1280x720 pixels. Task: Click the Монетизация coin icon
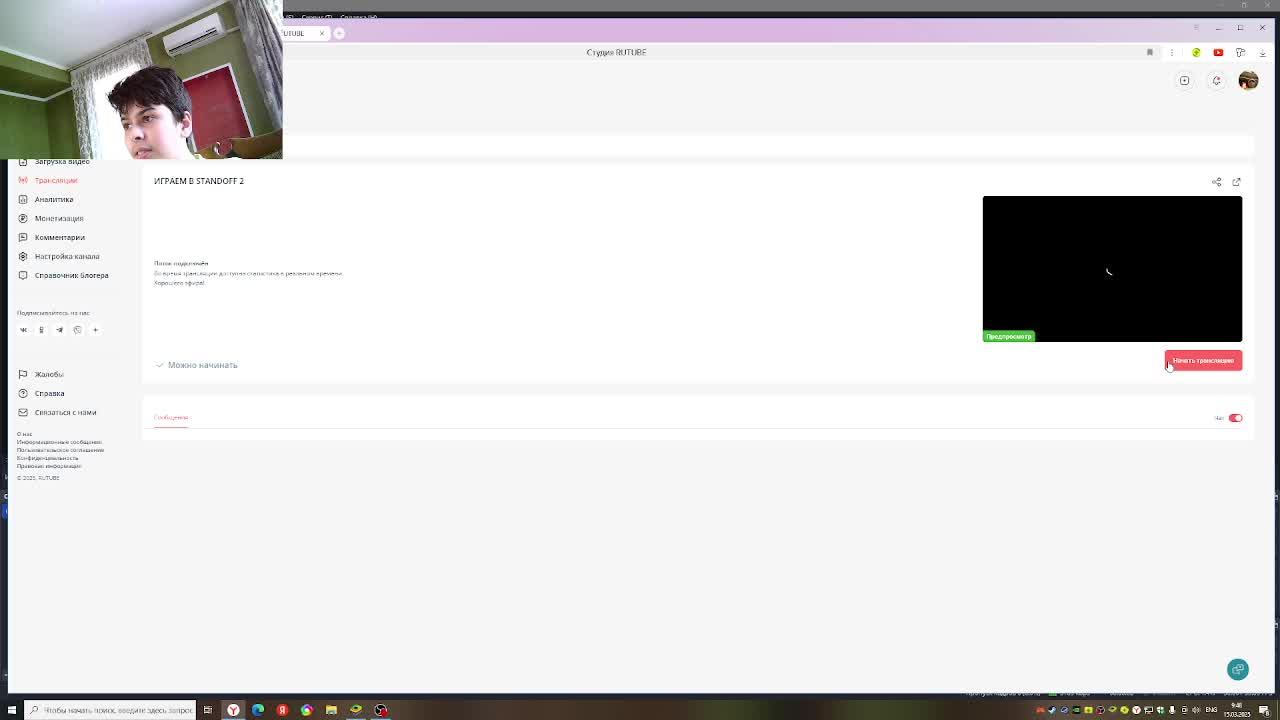(x=23, y=218)
